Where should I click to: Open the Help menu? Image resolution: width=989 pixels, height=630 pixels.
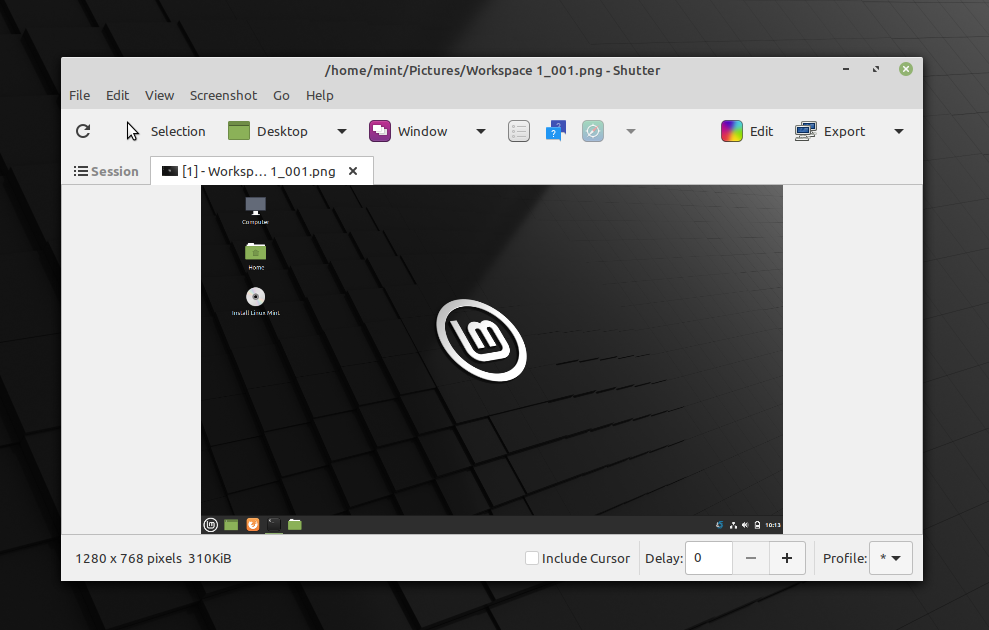[320, 95]
